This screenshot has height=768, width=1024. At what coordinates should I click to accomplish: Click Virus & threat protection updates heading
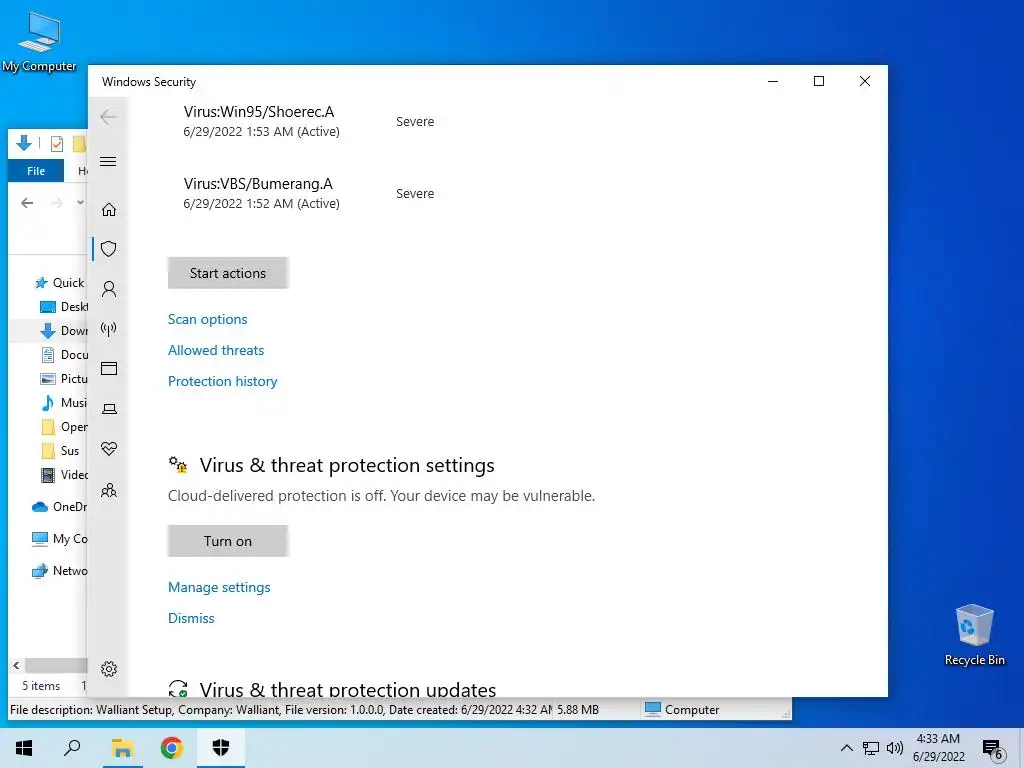(347, 688)
